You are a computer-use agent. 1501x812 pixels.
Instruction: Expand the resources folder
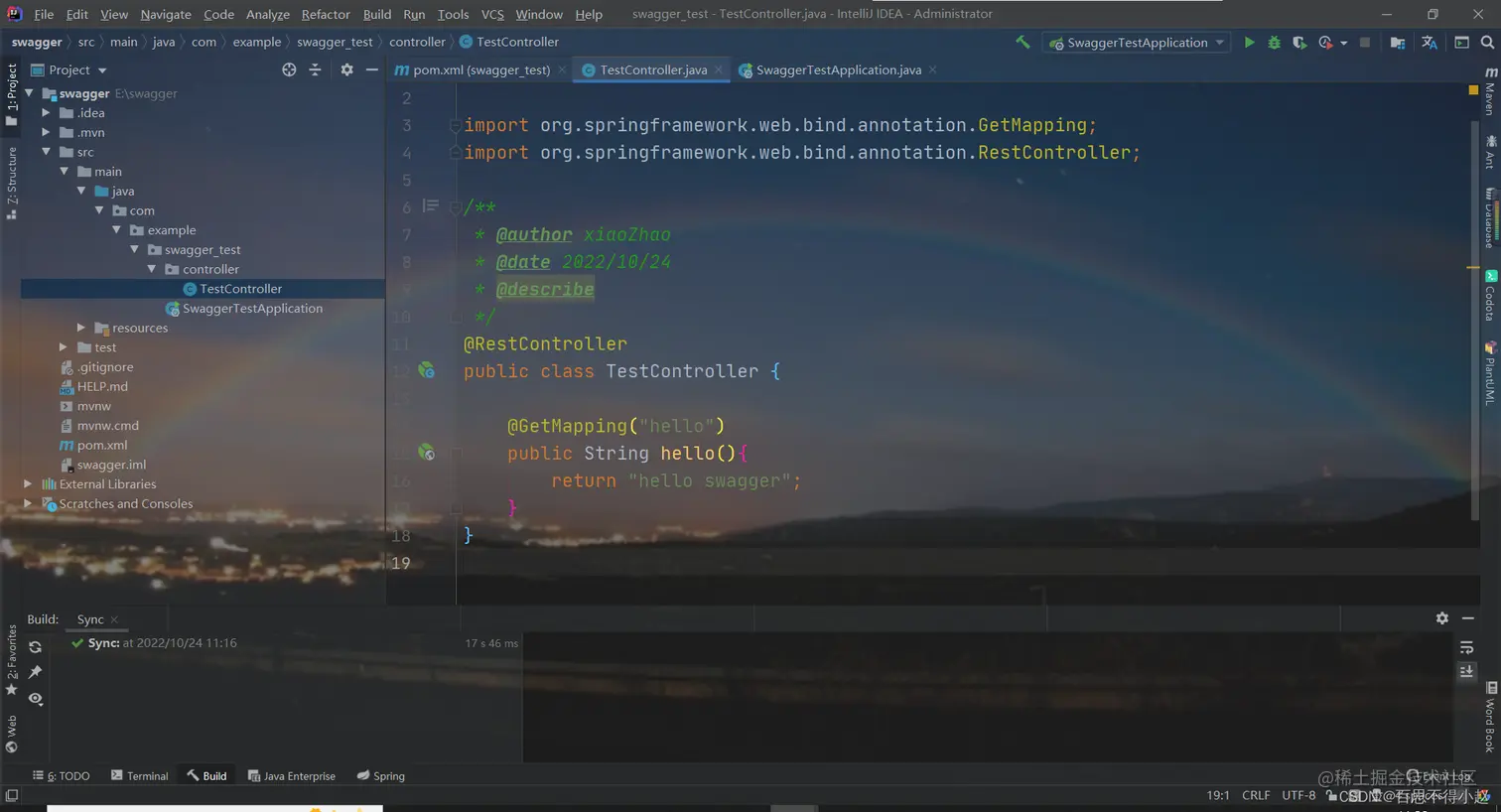(81, 328)
